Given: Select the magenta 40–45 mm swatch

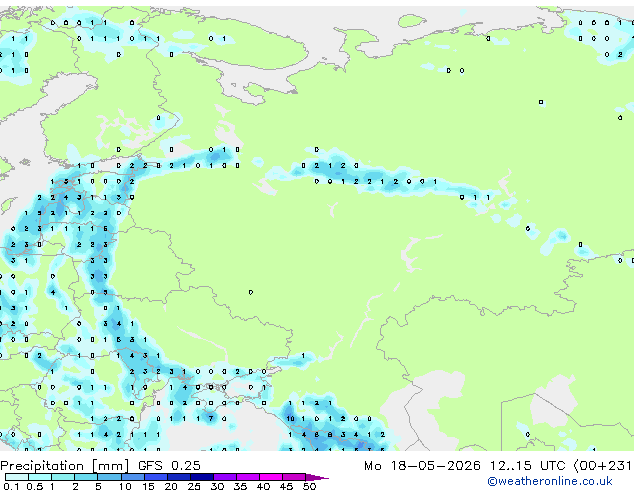Looking at the screenshot, I should coord(271,477).
